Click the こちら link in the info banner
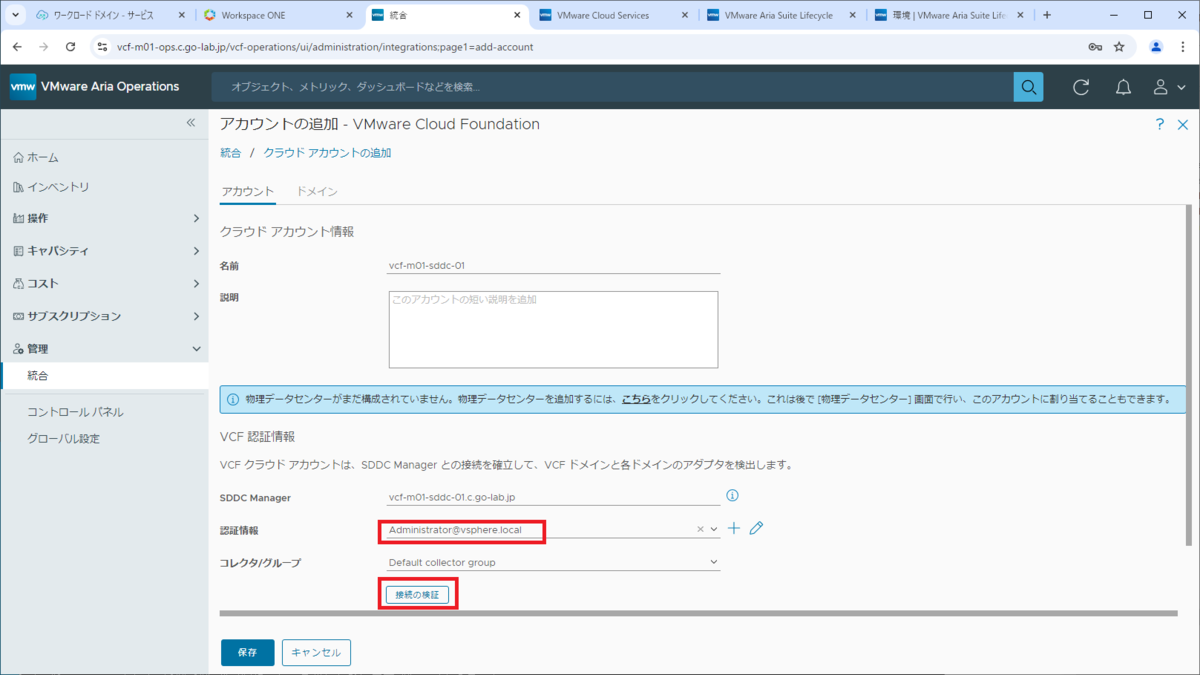The image size is (1200, 675). point(636,399)
